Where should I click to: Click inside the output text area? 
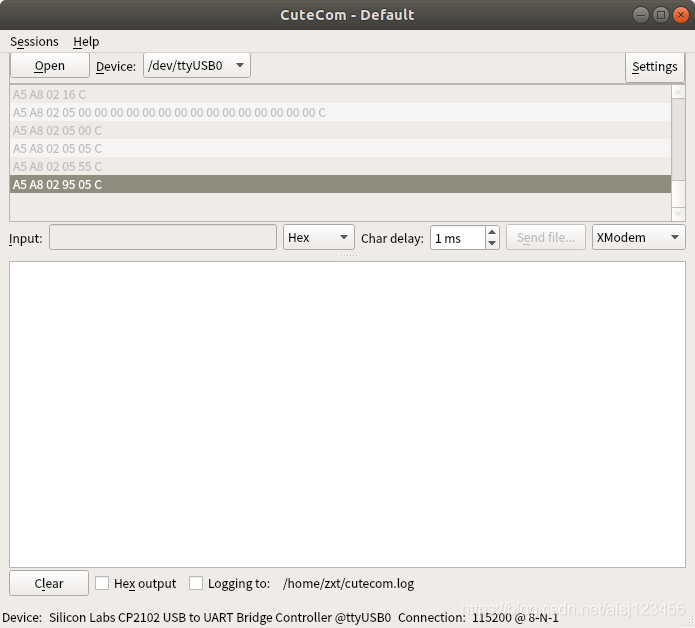point(348,414)
